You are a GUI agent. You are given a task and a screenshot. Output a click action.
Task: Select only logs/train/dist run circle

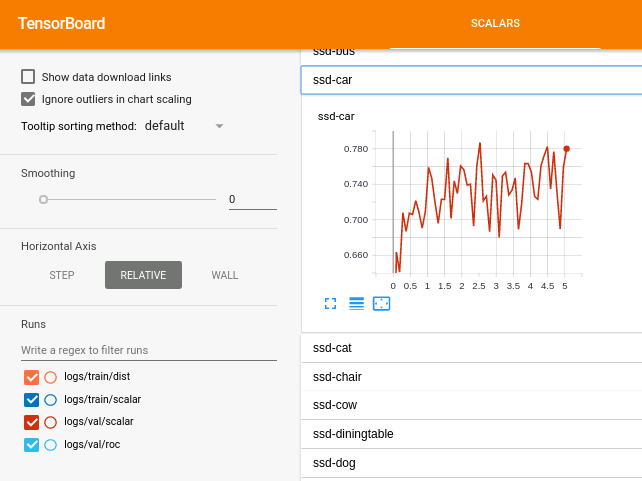coord(51,378)
